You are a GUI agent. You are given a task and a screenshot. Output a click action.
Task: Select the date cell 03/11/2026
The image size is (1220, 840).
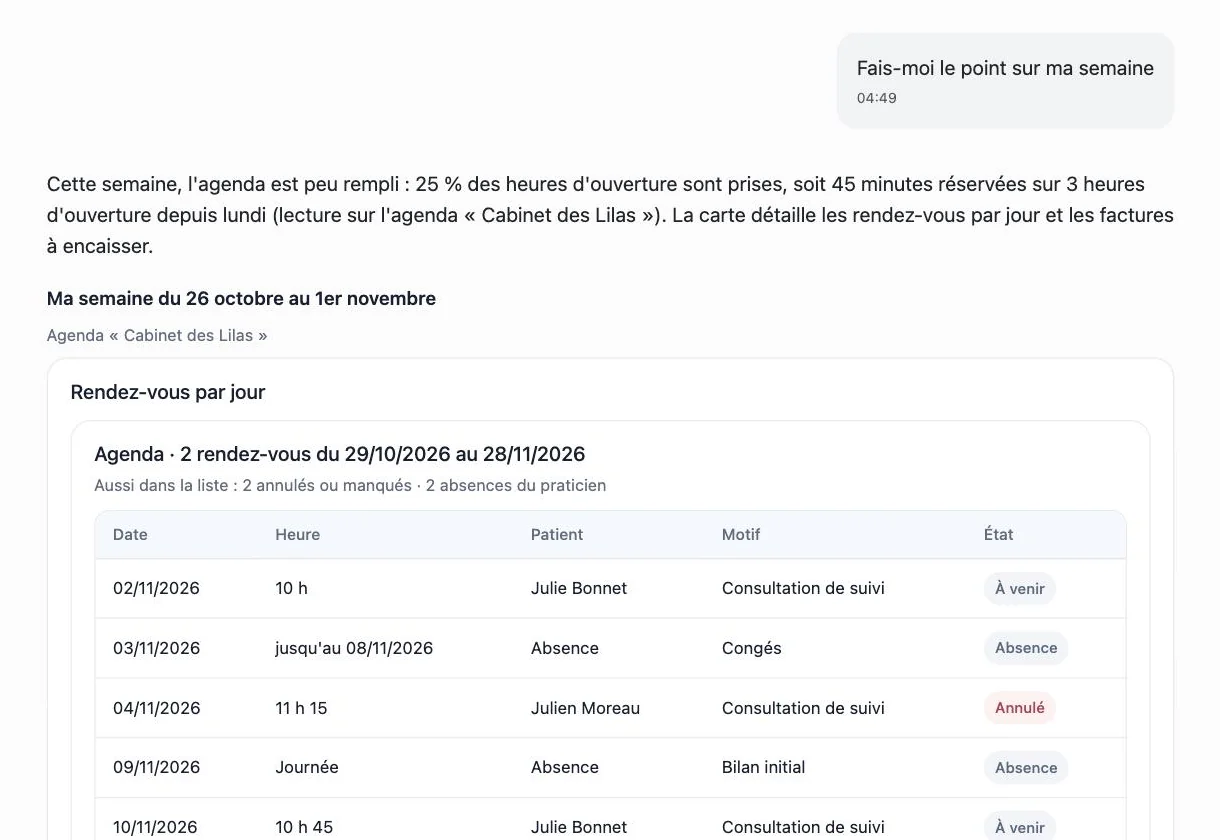(x=156, y=648)
